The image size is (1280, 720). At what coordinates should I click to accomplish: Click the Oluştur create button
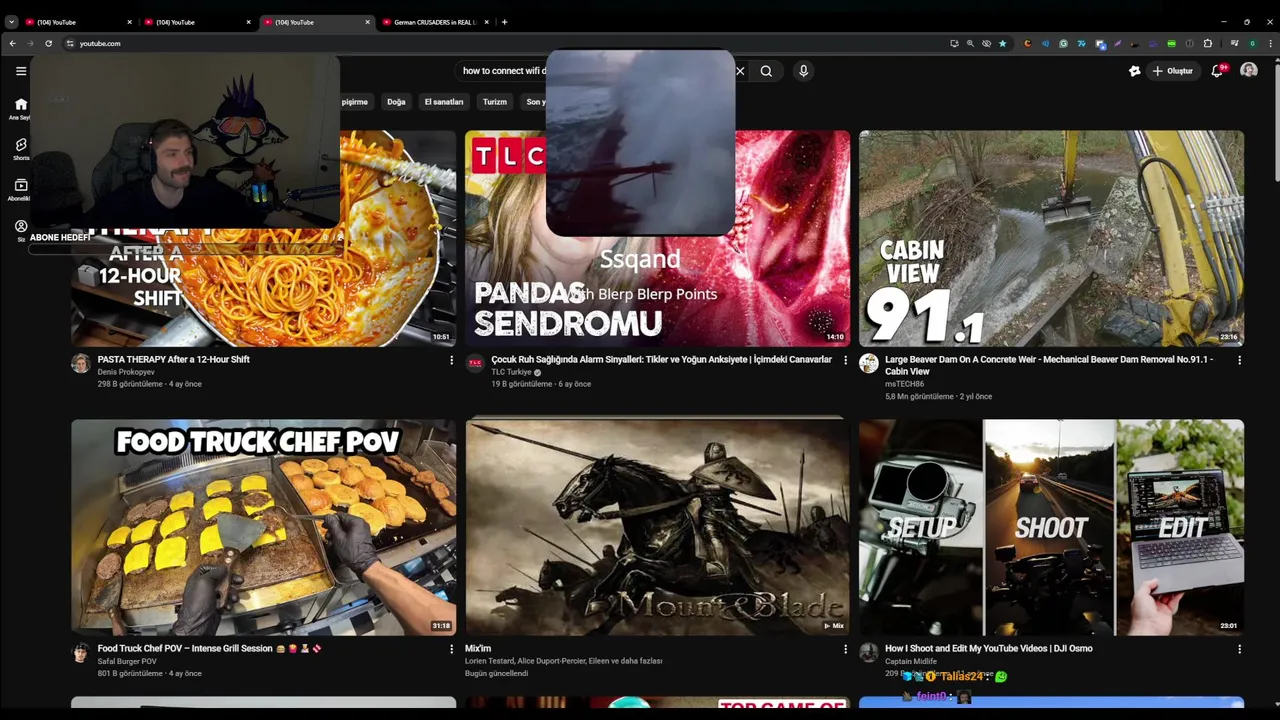tap(1172, 71)
